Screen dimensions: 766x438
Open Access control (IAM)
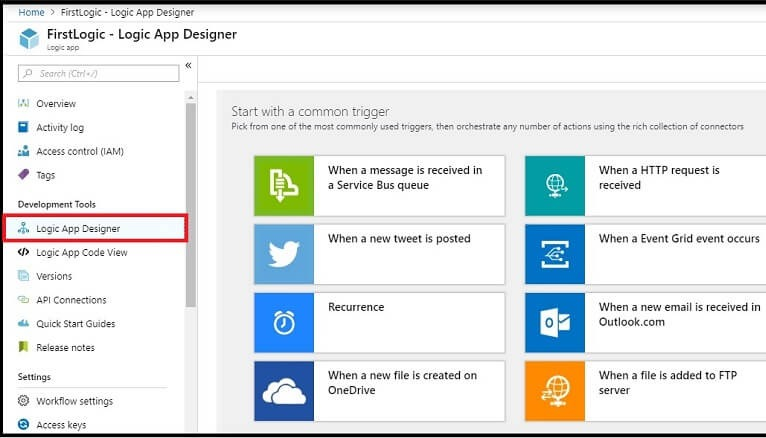pos(80,151)
